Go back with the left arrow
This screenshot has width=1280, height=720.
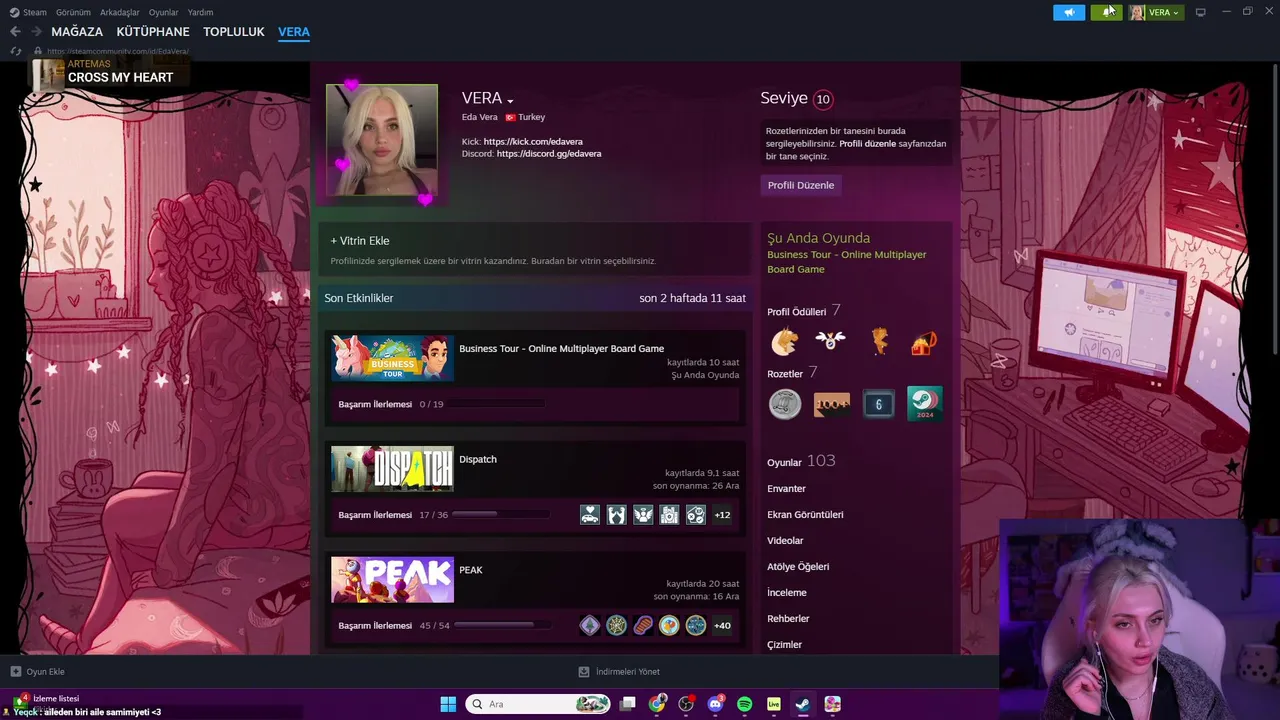[15, 32]
